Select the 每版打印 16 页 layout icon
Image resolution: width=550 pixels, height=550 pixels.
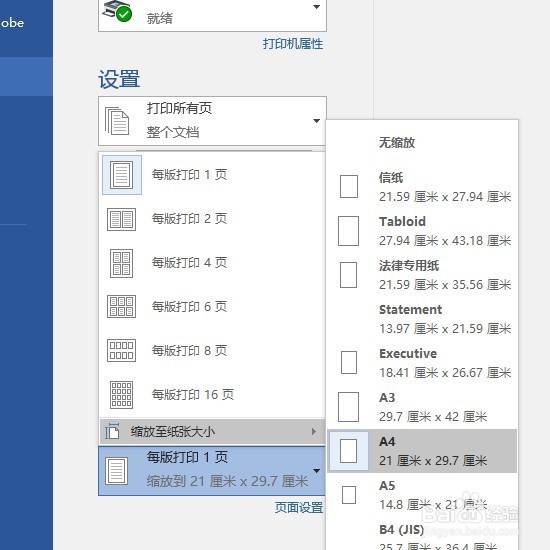click(x=121, y=395)
